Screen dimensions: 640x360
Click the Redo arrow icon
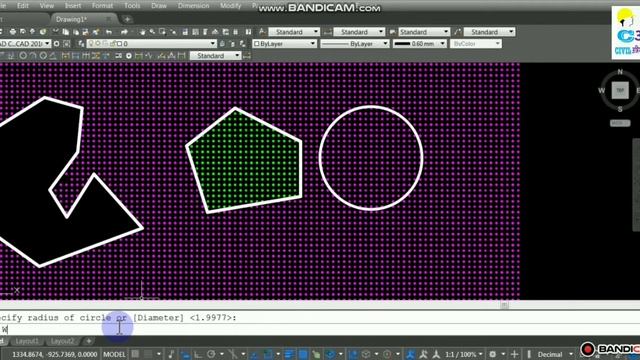click(x=124, y=32)
